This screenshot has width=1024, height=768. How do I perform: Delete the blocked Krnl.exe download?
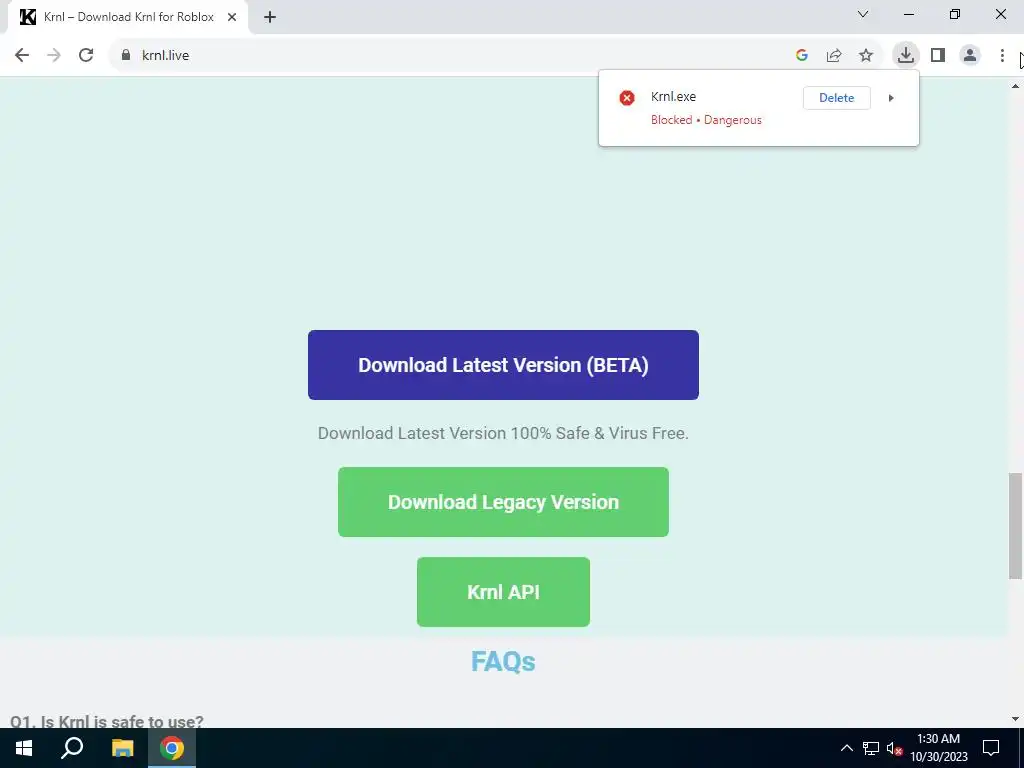(837, 98)
